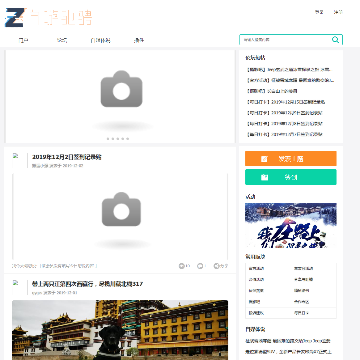This screenshot has height=360, width=360.
Task: Open the first post in the forum sidebar list
Action: (x=288, y=70)
